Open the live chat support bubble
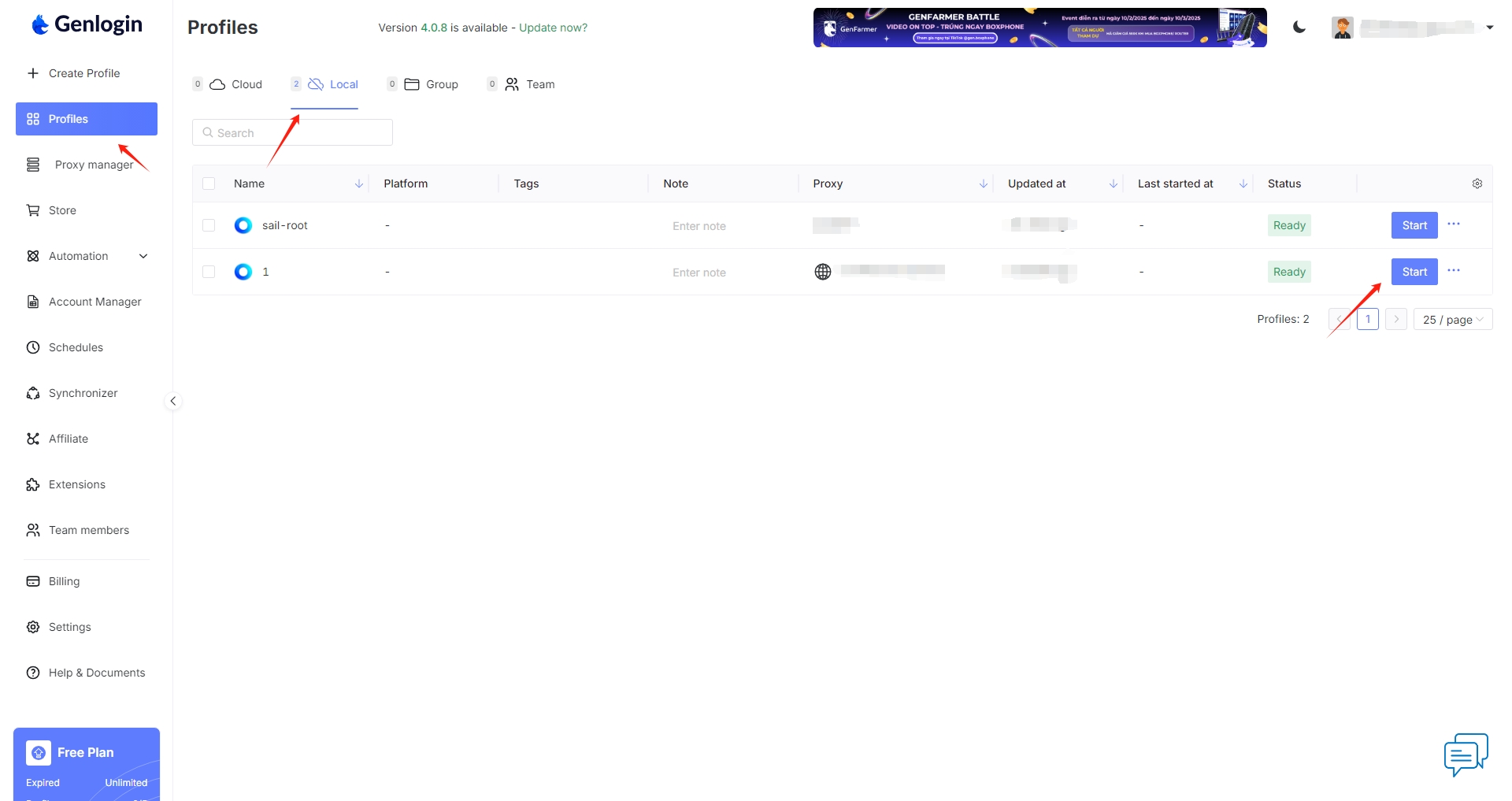 click(x=1466, y=755)
